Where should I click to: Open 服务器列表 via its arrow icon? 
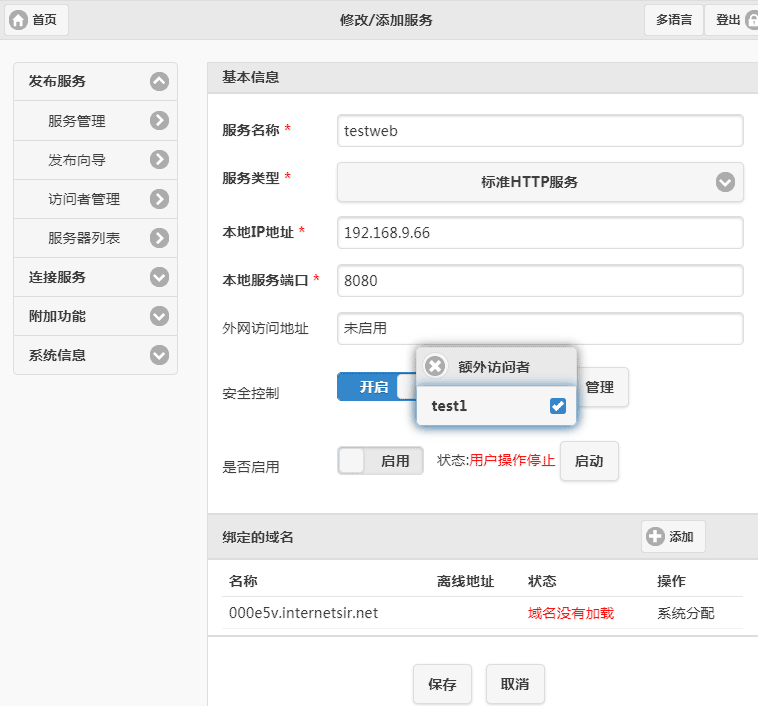(159, 238)
